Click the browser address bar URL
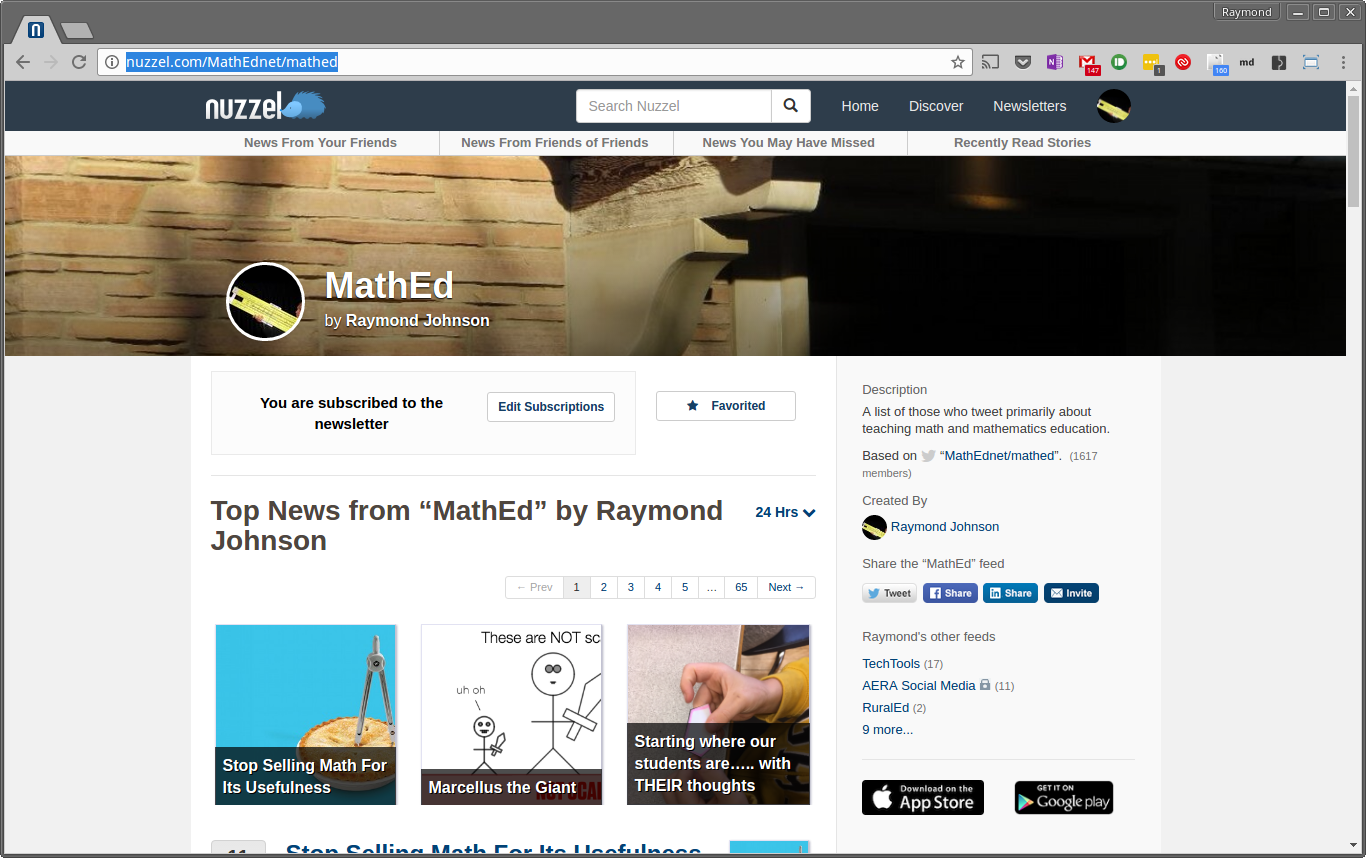This screenshot has height=858, width=1366. point(232,62)
